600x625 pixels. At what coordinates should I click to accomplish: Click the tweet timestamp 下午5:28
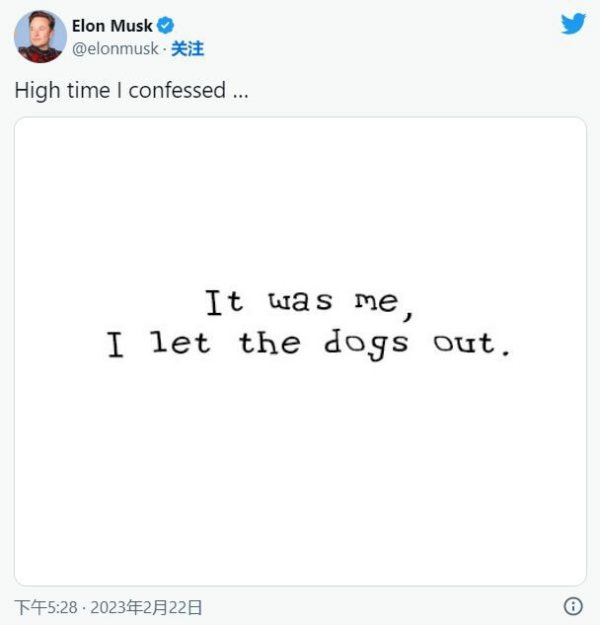(x=44, y=607)
